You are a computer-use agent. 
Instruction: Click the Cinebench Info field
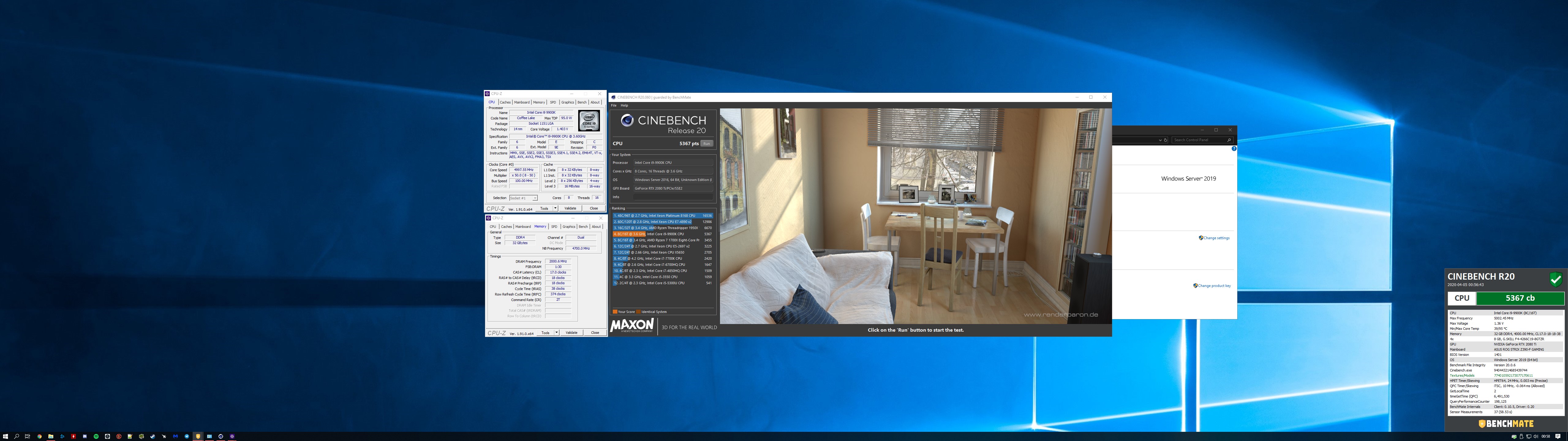[673, 197]
